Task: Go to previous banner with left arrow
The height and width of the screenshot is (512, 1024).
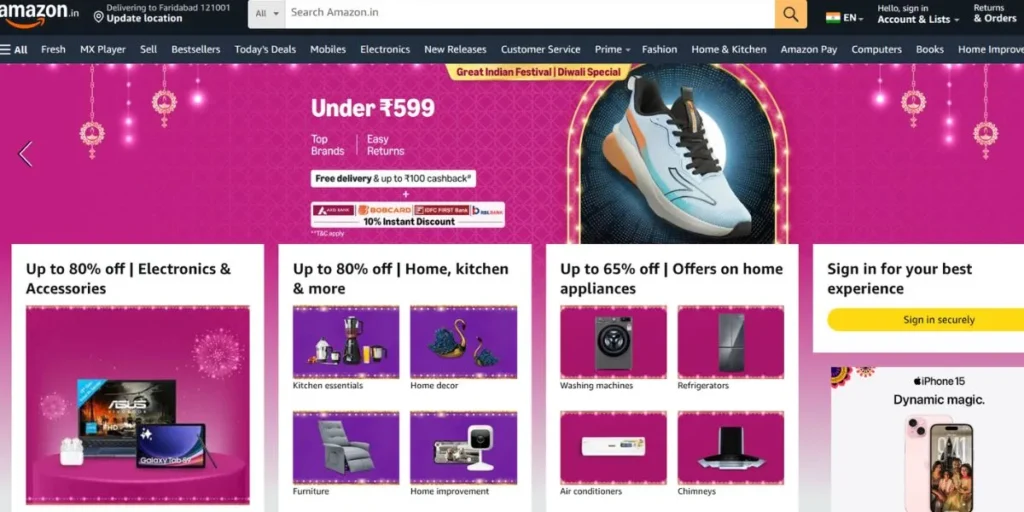Action: tap(25, 154)
